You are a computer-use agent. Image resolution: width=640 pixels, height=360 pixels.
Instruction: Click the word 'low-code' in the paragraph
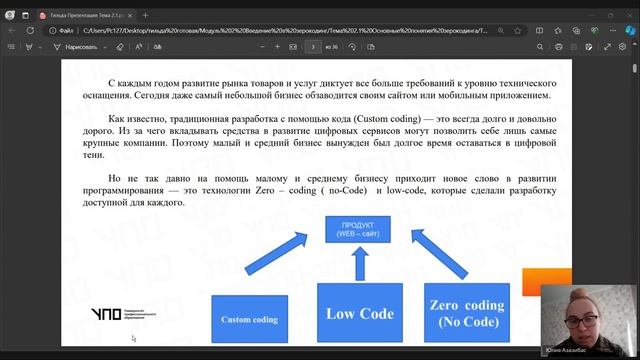point(405,190)
